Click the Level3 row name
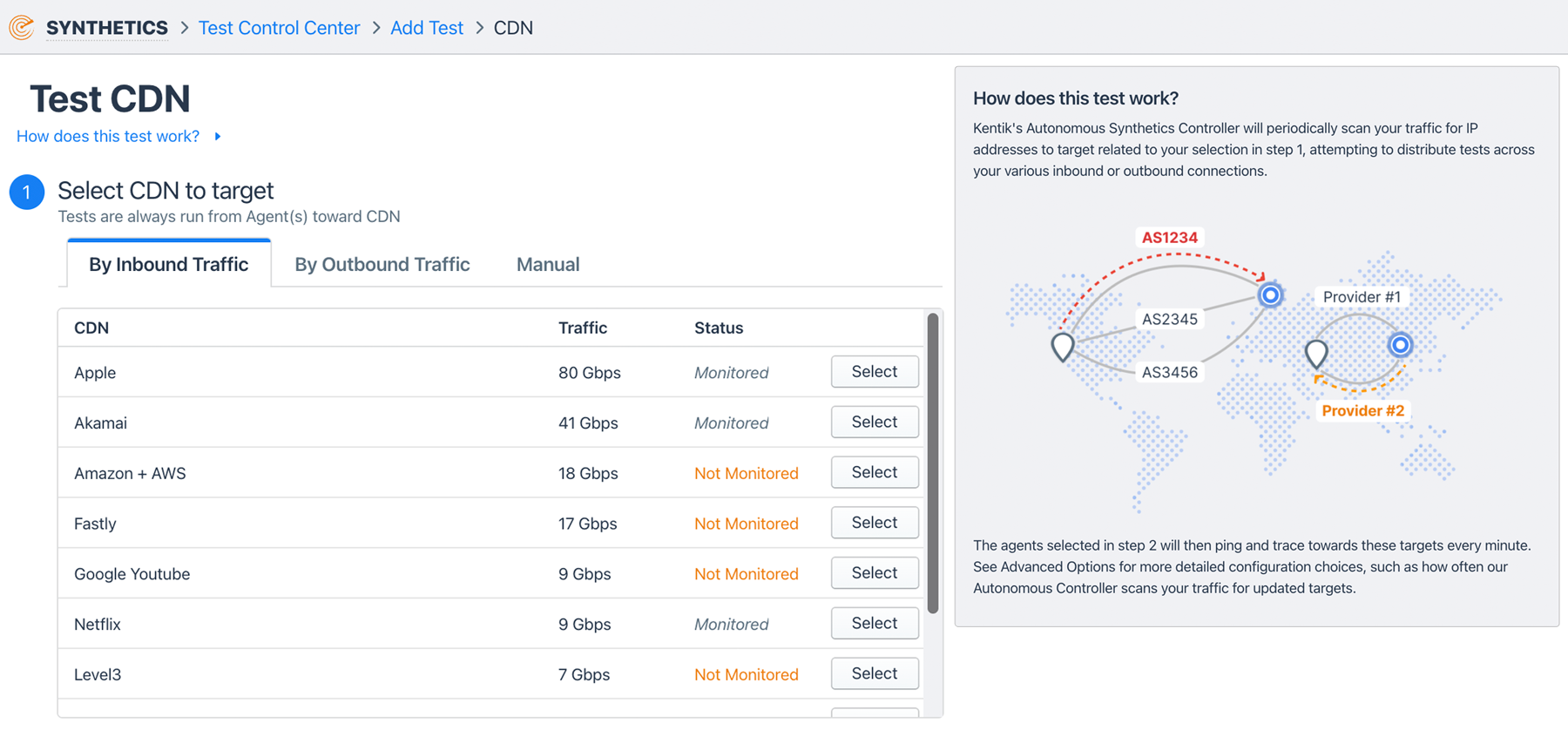Viewport: 1568px width, 730px height. pyautogui.click(x=98, y=675)
